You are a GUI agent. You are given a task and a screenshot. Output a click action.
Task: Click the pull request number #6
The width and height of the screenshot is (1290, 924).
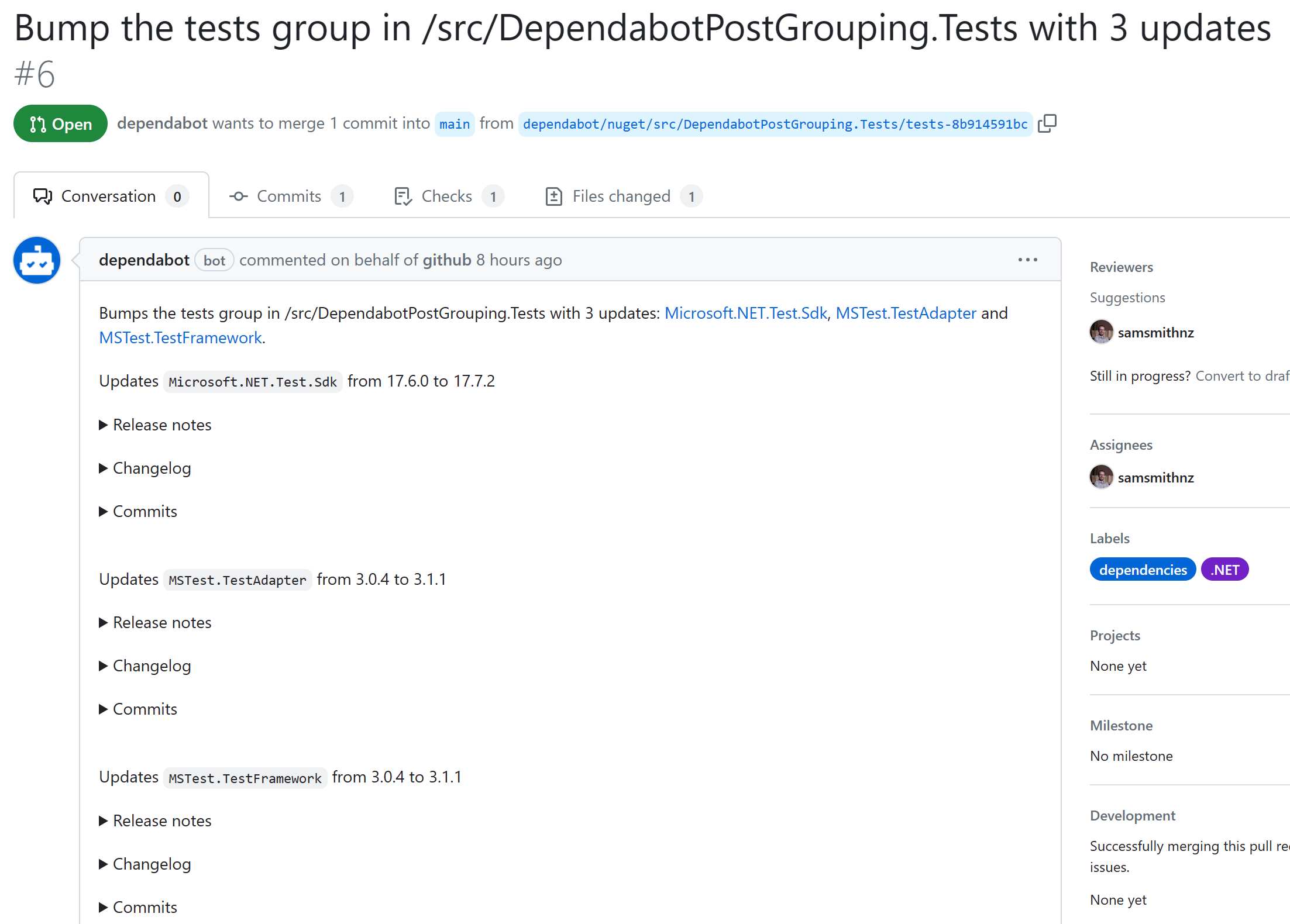[x=35, y=74]
